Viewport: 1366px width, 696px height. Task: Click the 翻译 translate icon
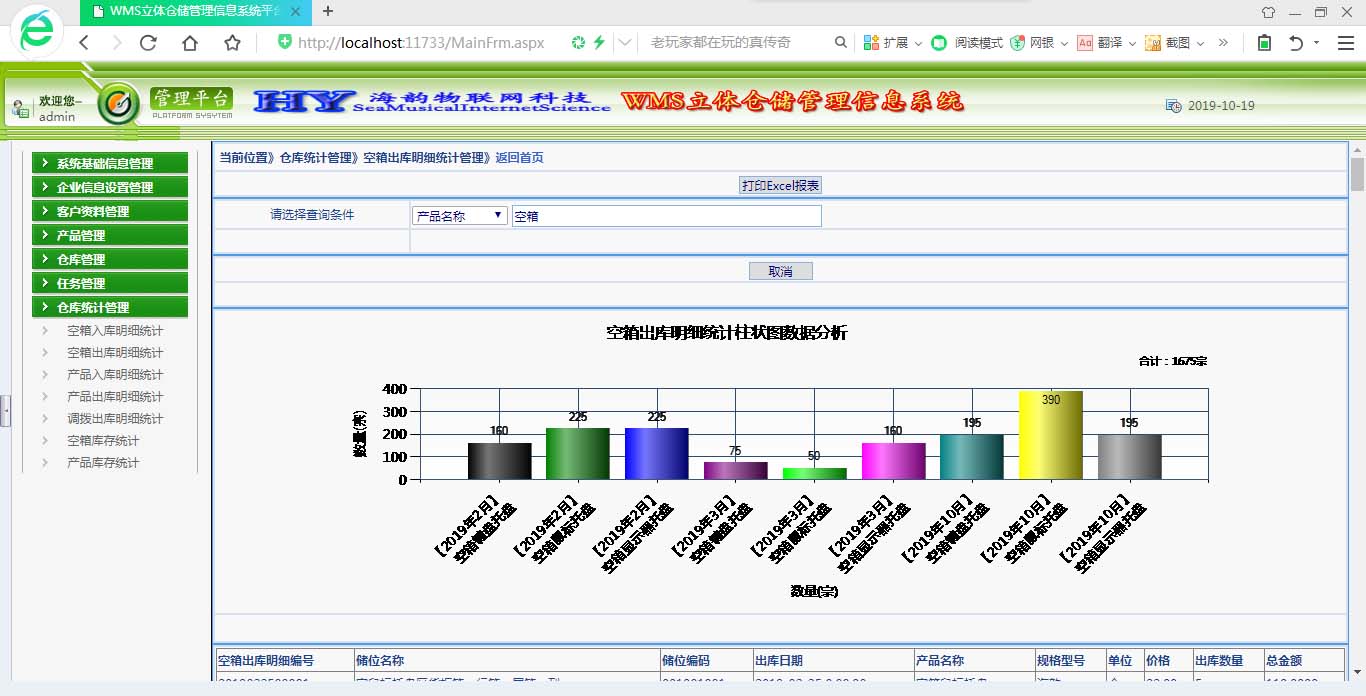tap(1085, 43)
